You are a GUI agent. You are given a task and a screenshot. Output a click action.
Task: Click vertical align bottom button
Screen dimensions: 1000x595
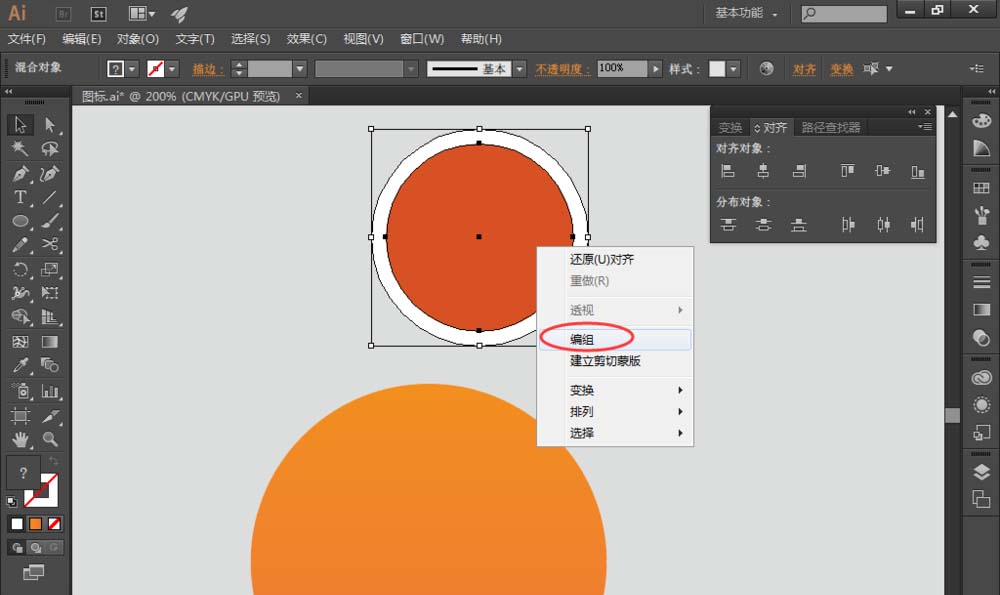pyautogui.click(x=918, y=171)
